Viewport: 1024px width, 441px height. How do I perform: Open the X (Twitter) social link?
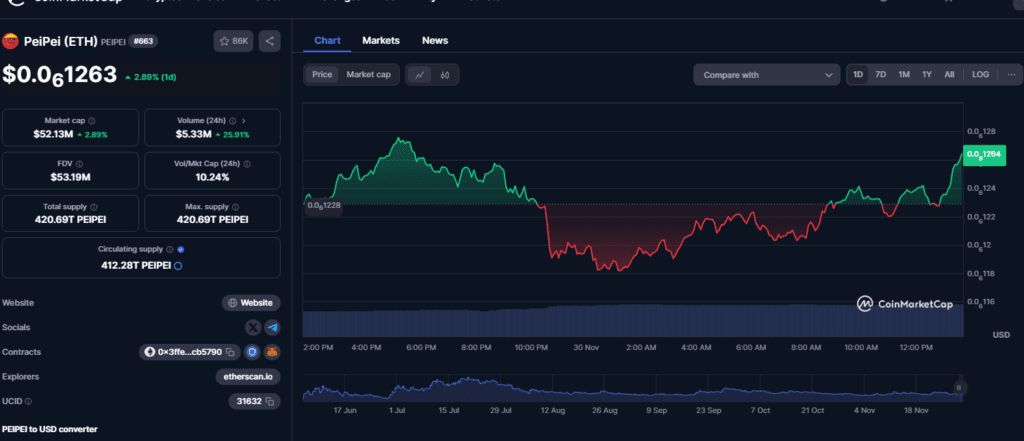(x=253, y=327)
